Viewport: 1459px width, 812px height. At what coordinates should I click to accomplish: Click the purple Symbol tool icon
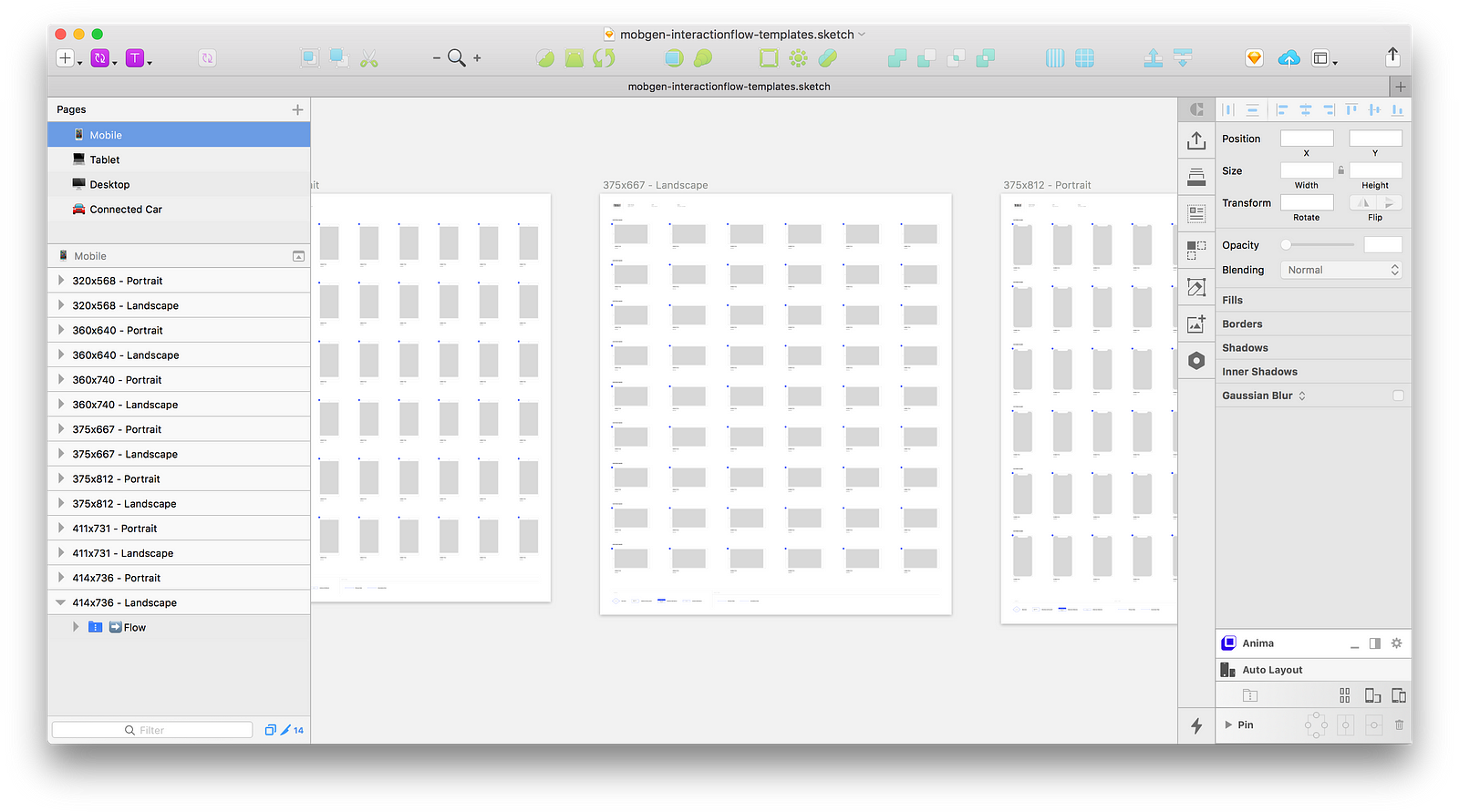(100, 58)
